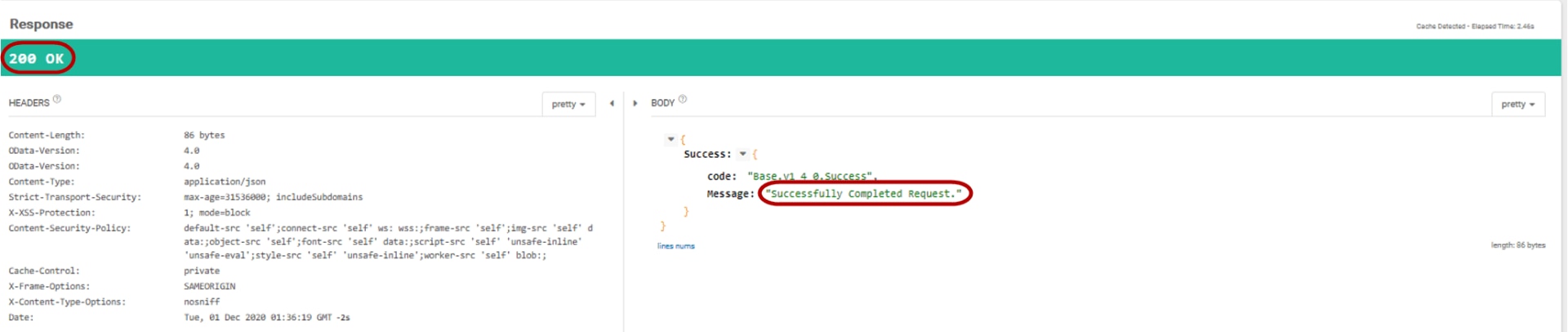Open the pretty dropdown in HEADERS panel
1568x332 pixels.
point(568,105)
